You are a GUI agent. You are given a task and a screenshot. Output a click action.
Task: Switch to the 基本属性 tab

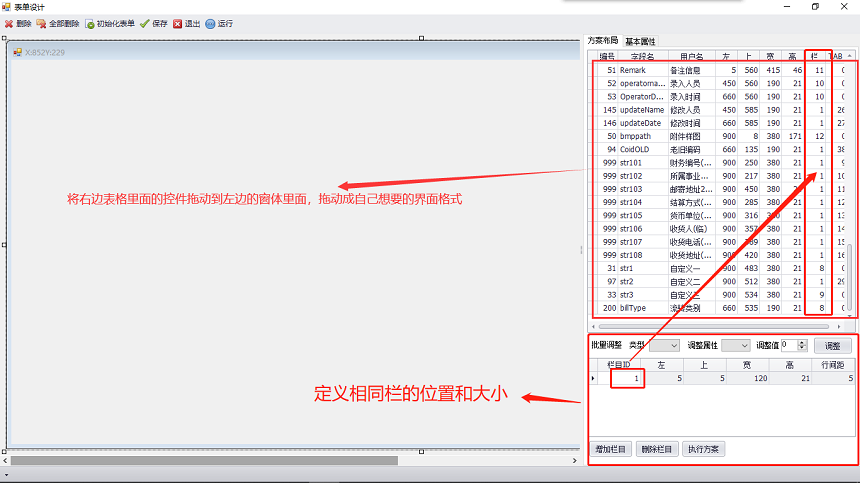(x=640, y=42)
